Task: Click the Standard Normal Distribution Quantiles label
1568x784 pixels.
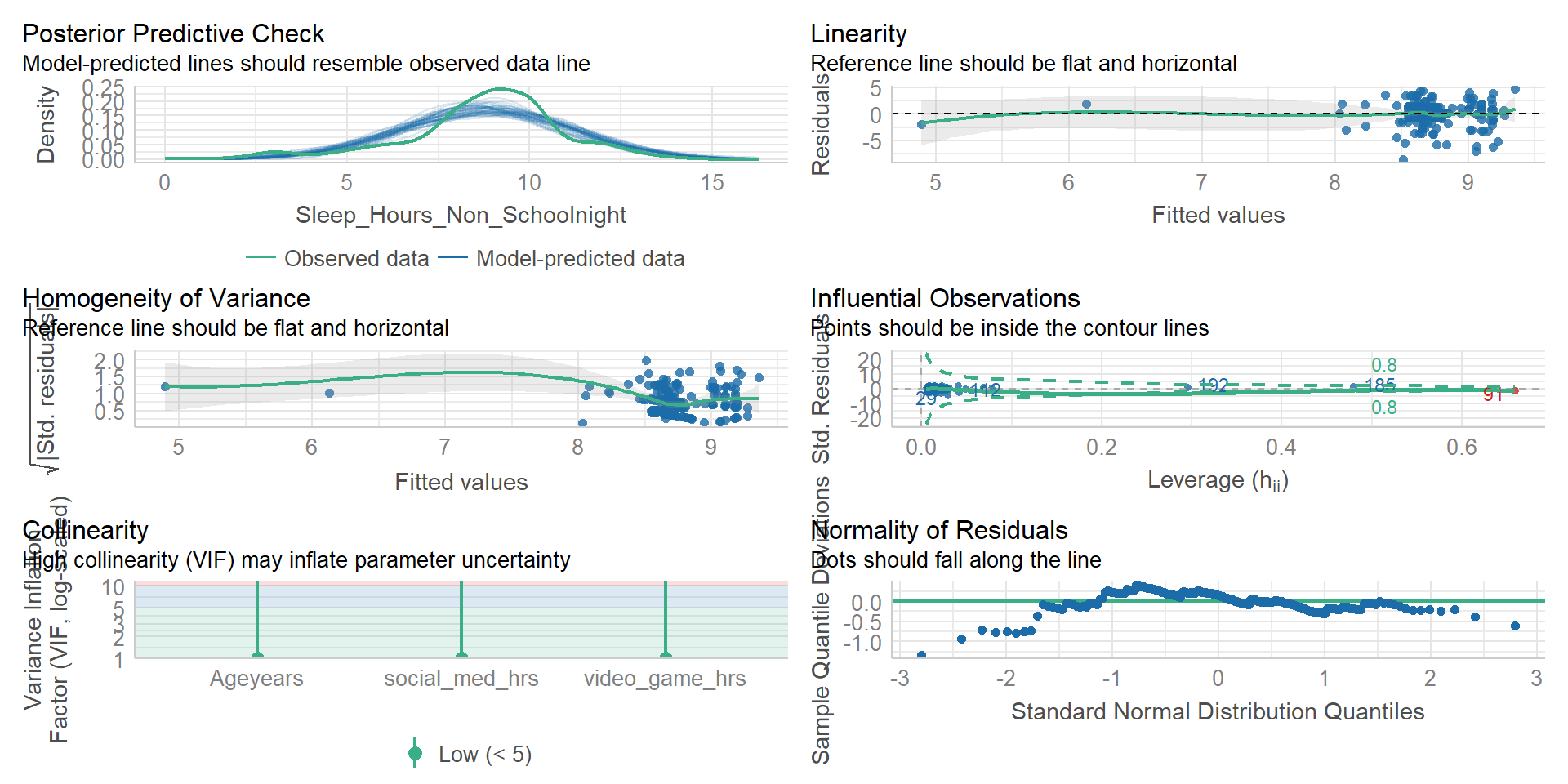Action: click(x=1217, y=711)
